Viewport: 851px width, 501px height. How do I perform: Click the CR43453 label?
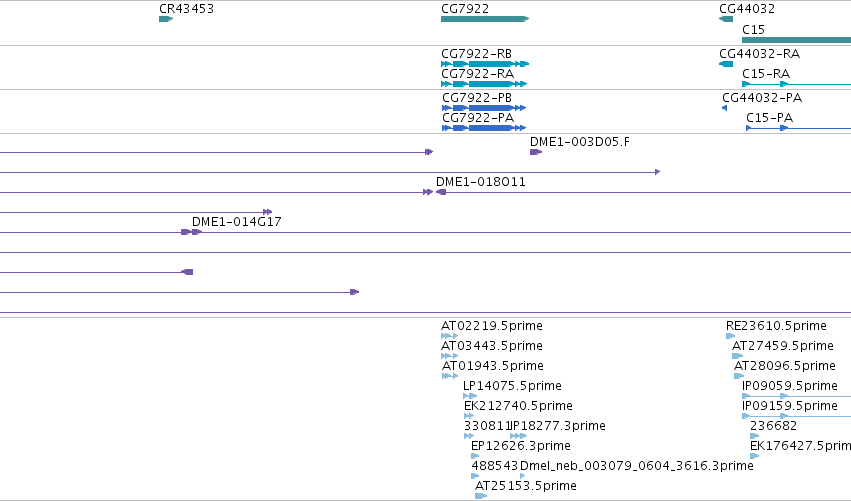tap(186, 9)
